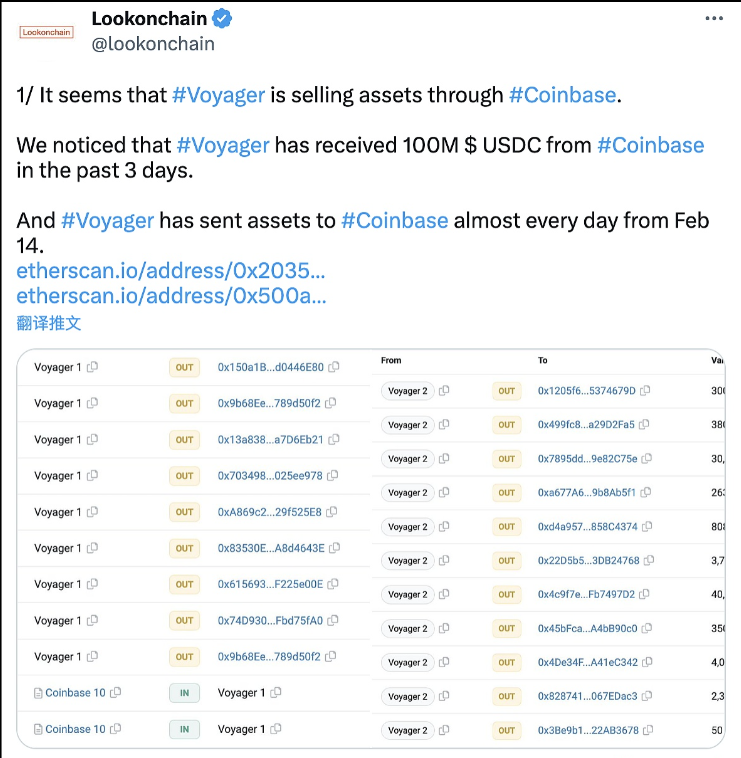741x758 pixels.
Task: Click the blue verified badge
Action: point(225,19)
